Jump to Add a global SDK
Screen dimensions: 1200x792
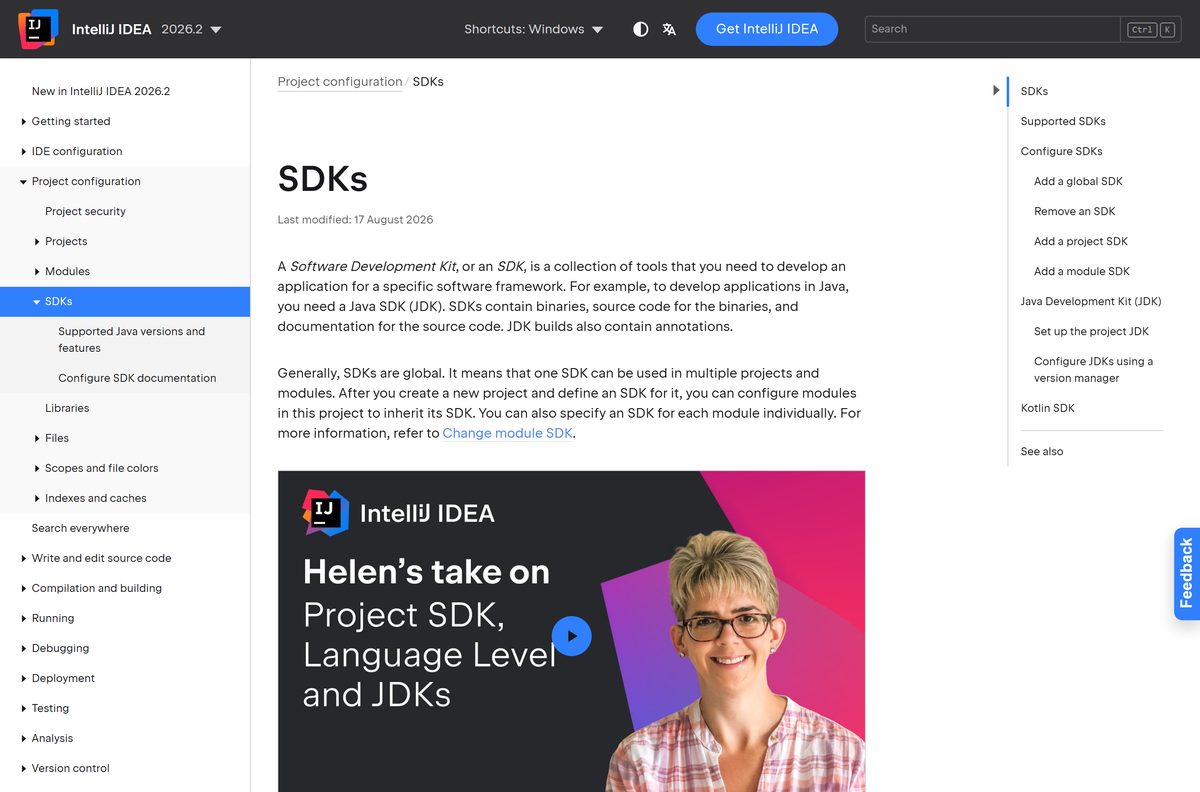pos(1078,181)
